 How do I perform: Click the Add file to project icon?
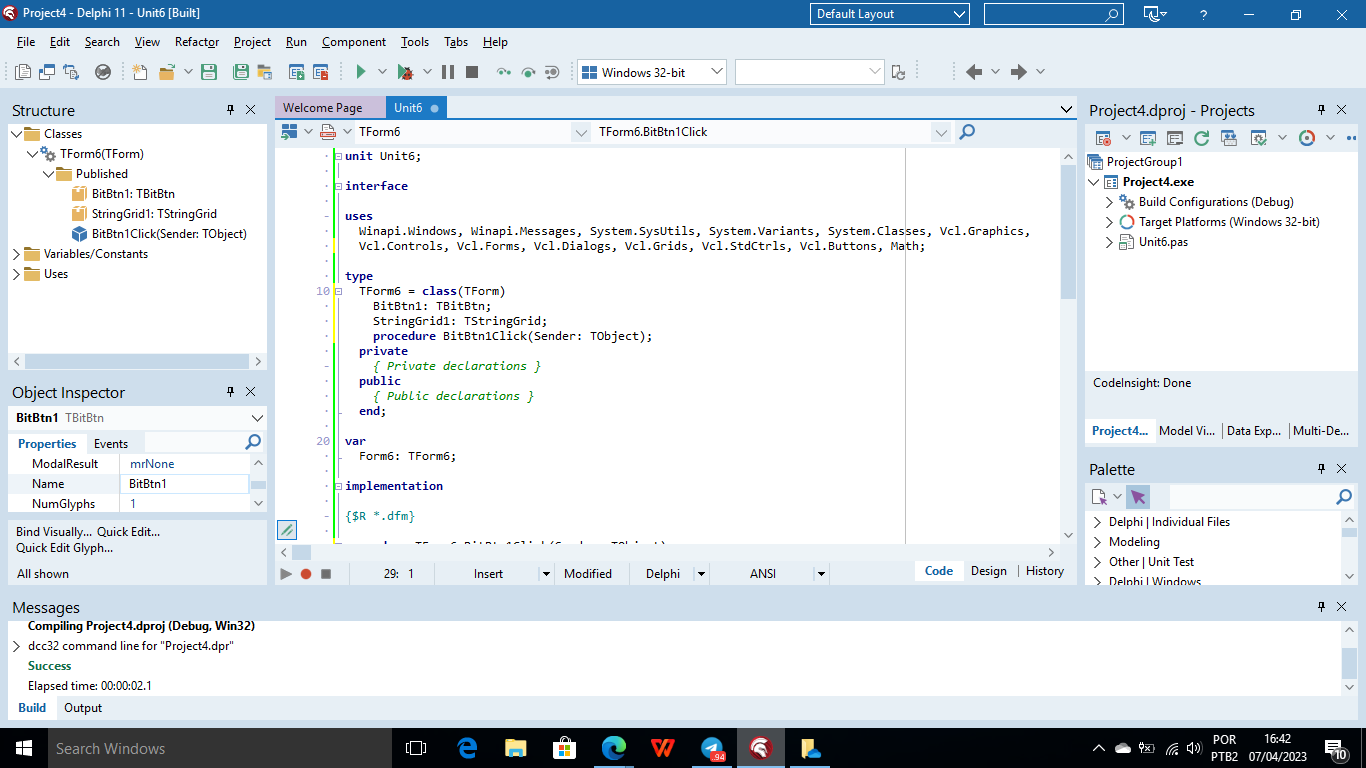pyautogui.click(x=297, y=72)
